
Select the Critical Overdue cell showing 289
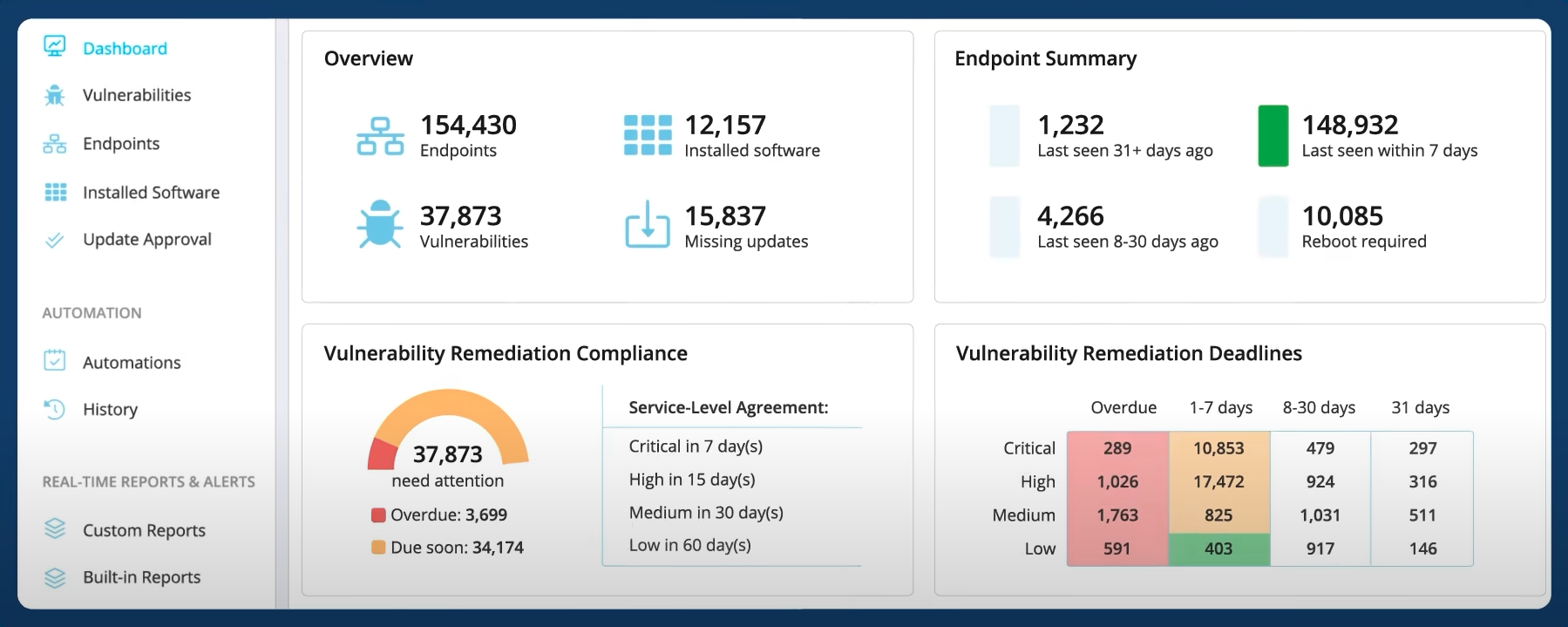click(x=1117, y=448)
